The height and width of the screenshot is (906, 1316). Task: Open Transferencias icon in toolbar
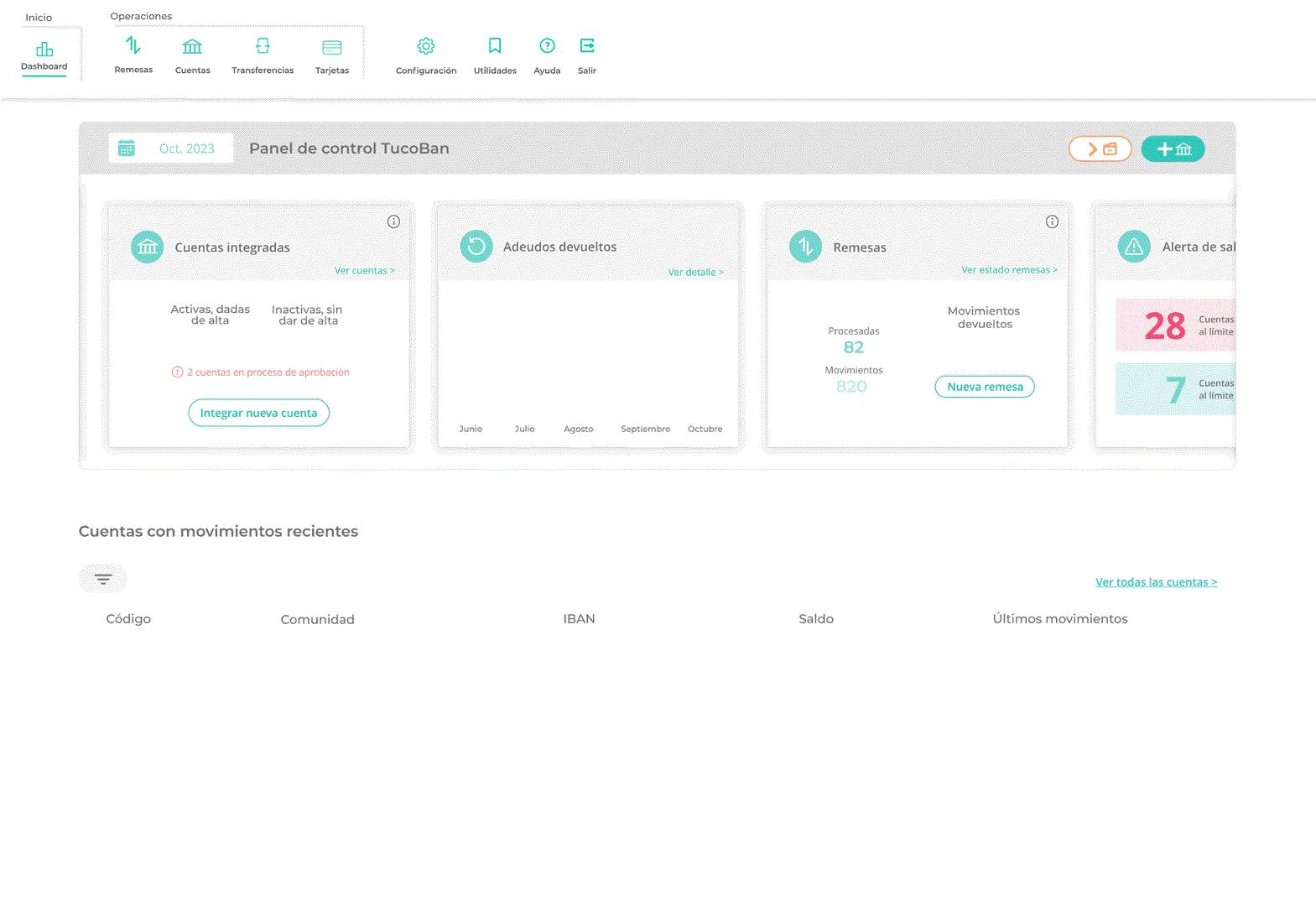point(263,46)
